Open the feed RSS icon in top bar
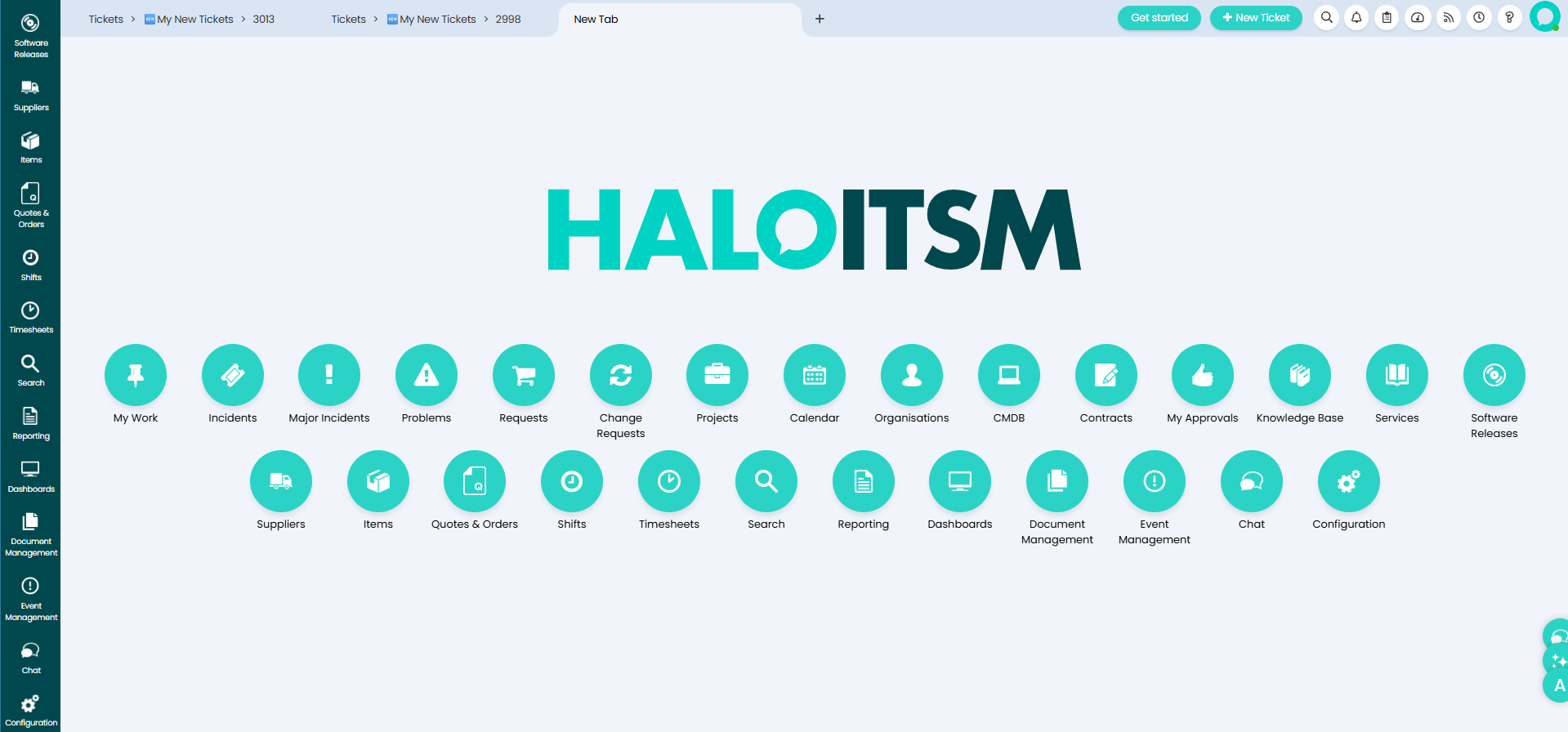The image size is (1568, 732). [1448, 17]
